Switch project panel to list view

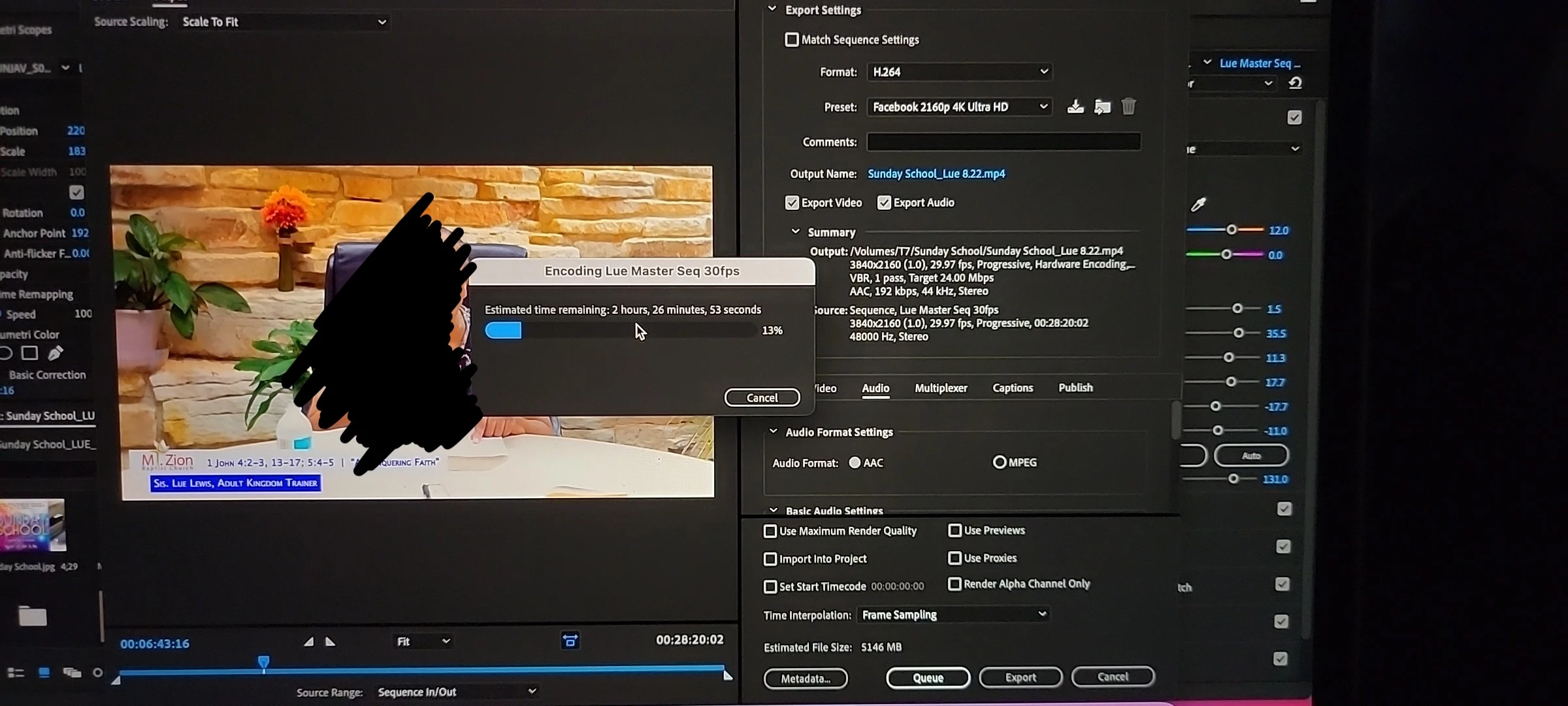click(16, 673)
